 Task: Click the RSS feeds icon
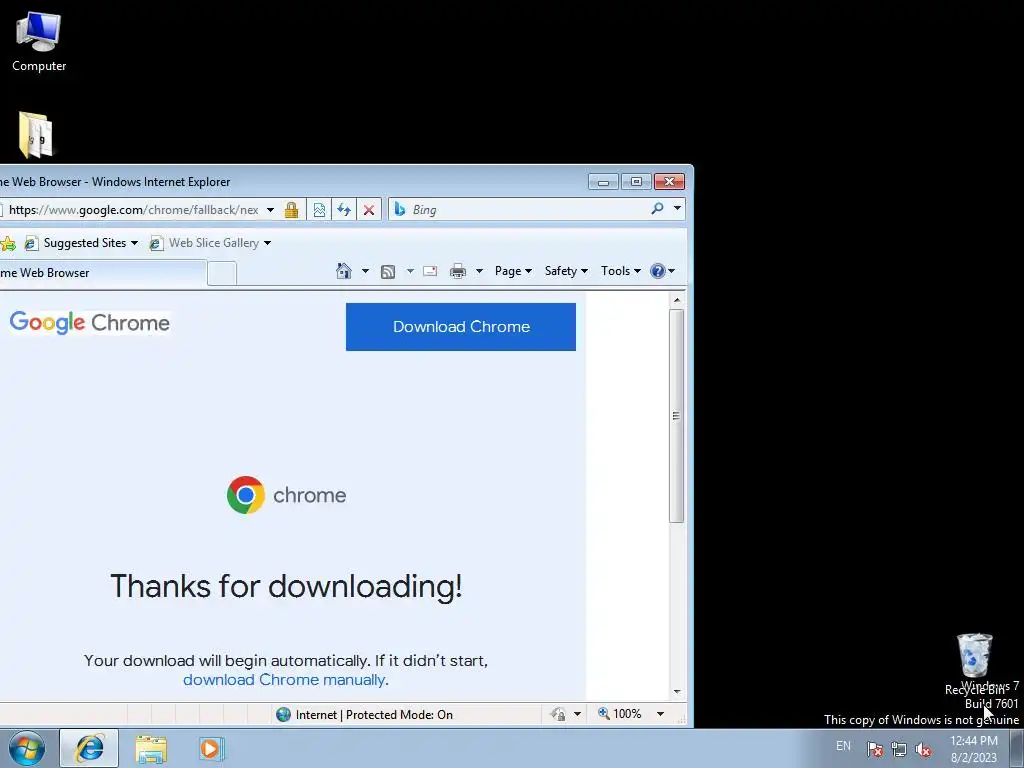388,271
